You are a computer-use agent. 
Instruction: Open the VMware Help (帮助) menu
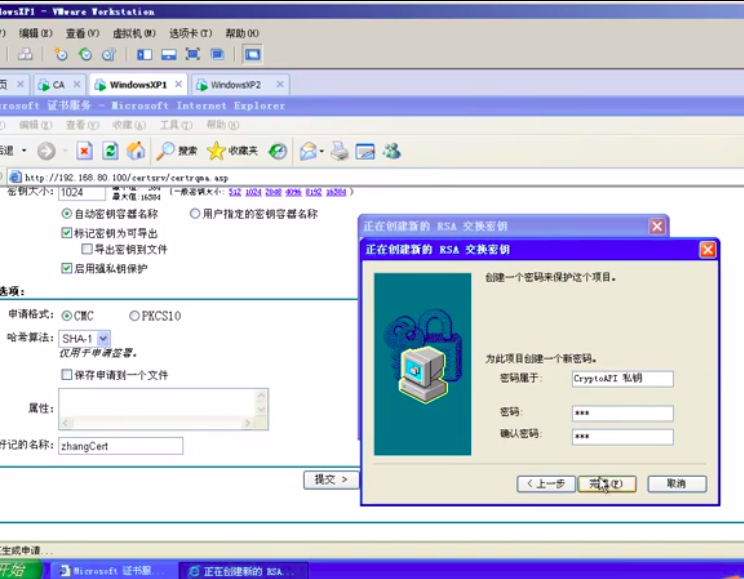(242, 33)
